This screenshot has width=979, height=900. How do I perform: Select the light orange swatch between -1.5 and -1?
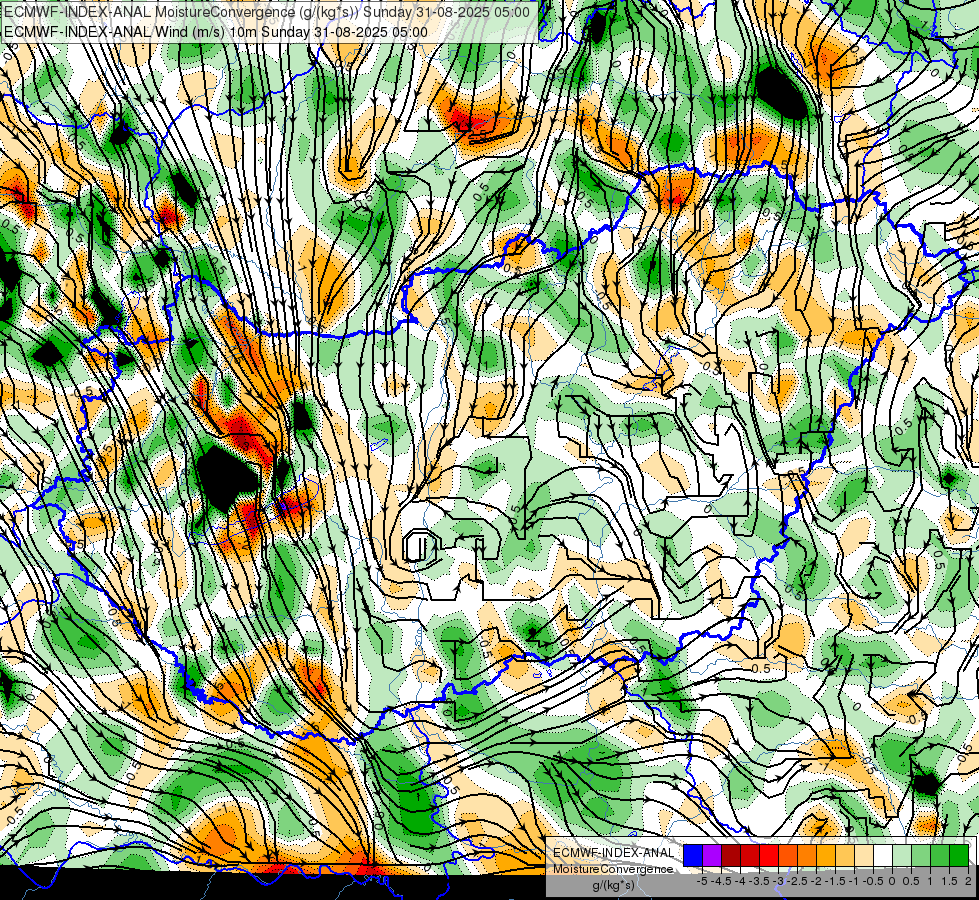[845, 856]
